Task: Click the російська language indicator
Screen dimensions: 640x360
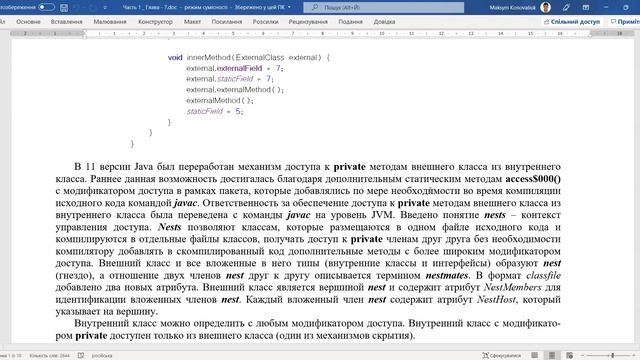Action: tap(102, 356)
